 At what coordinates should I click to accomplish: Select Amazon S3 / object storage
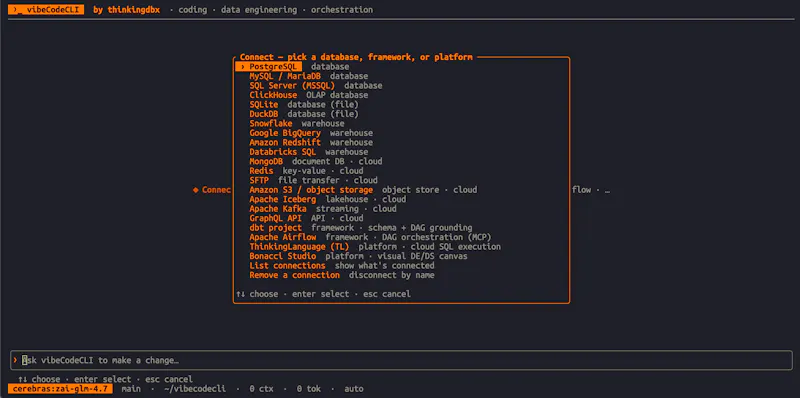363,190
